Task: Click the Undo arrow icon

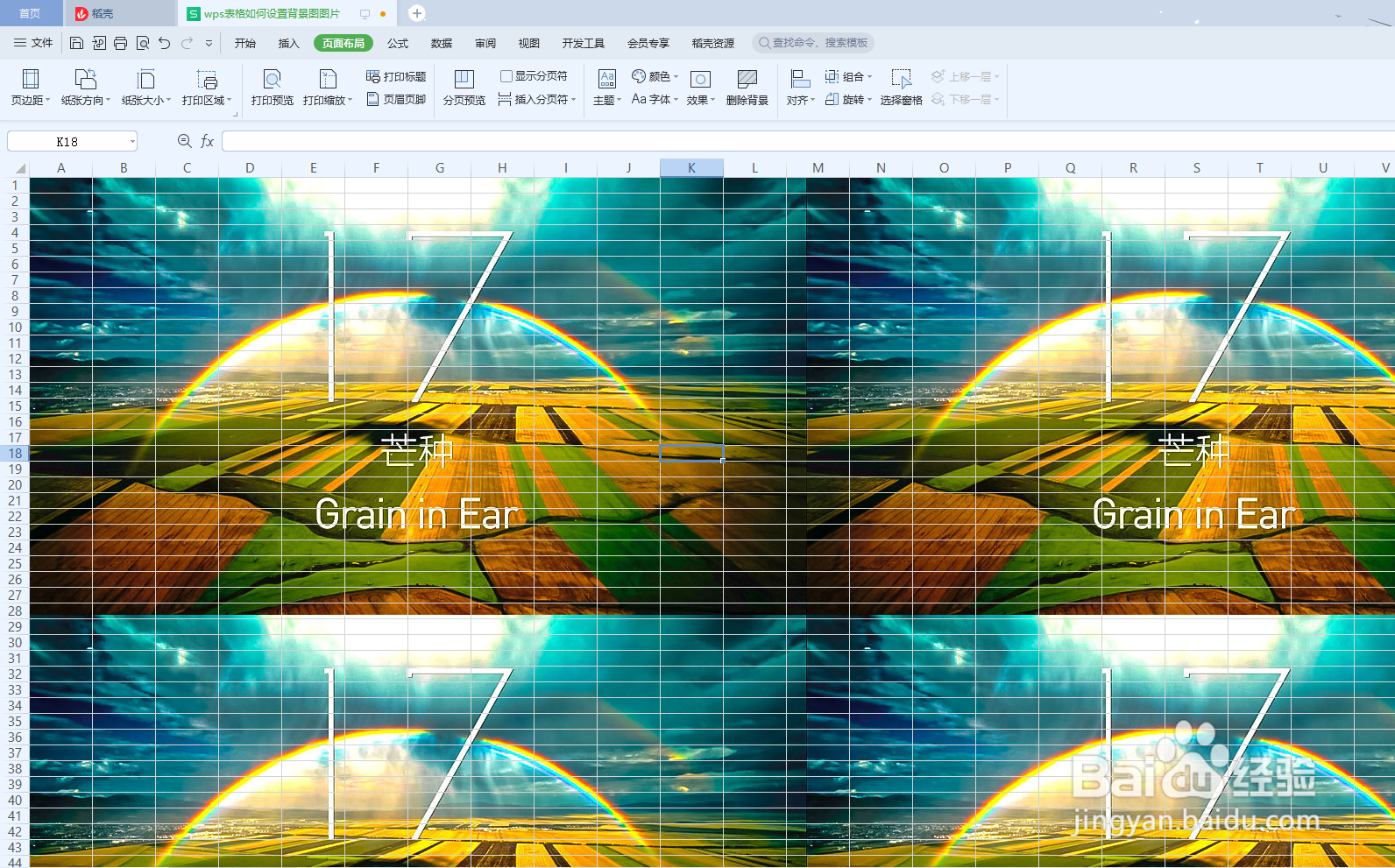Action: (164, 43)
